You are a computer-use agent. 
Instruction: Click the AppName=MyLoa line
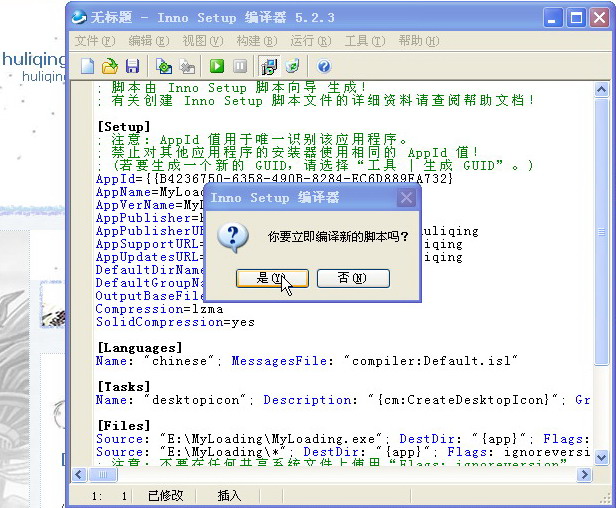tap(150, 192)
